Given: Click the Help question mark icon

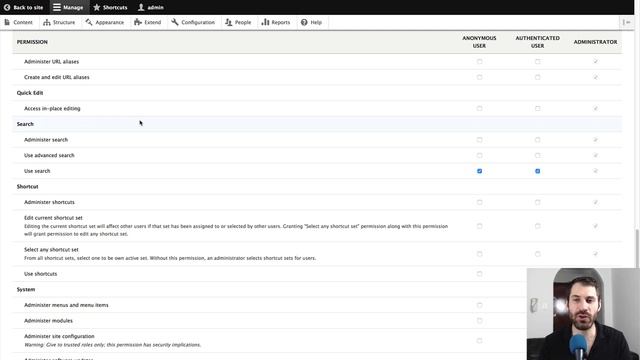Looking at the screenshot, I should pyautogui.click(x=304, y=22).
